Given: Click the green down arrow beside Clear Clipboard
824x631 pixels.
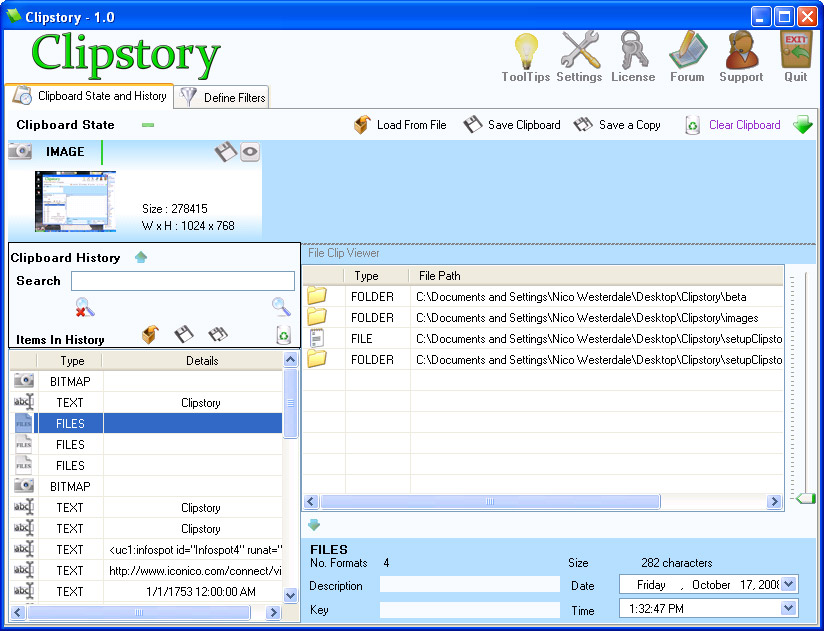Looking at the screenshot, I should tap(802, 125).
